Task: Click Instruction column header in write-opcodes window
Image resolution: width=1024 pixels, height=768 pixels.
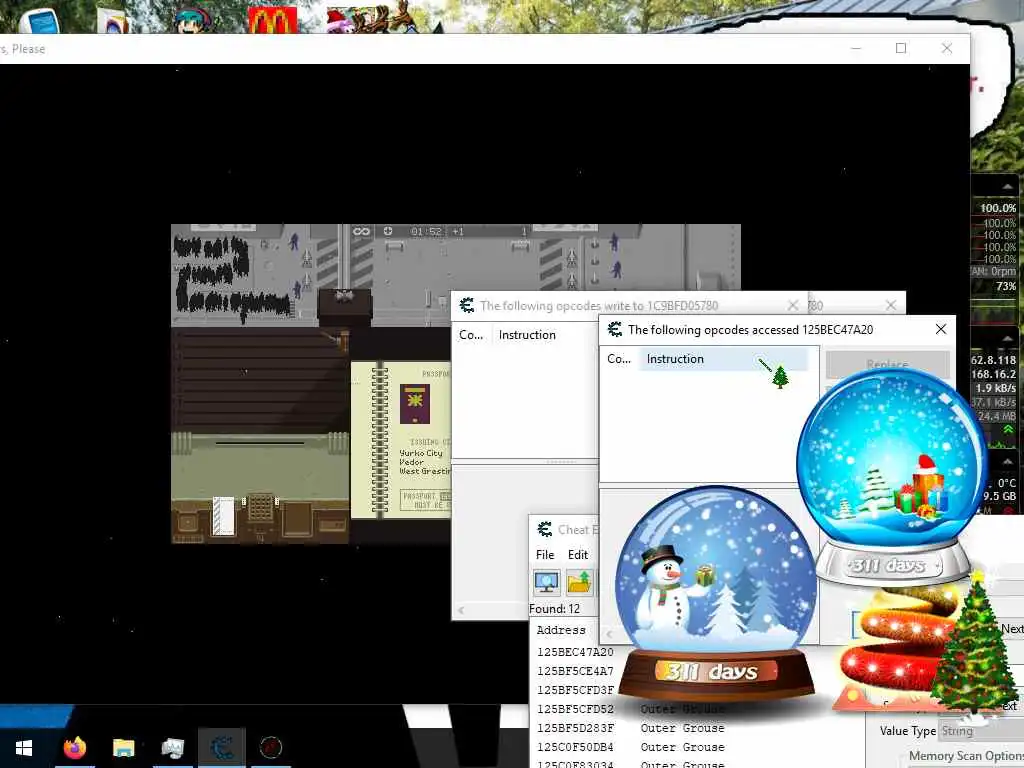Action: click(527, 334)
